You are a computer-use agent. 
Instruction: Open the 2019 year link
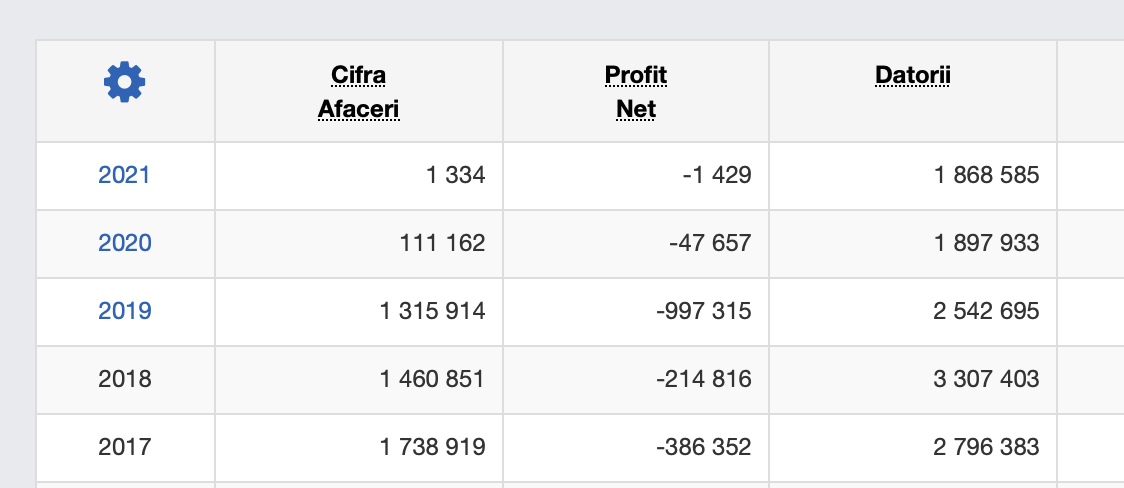[x=125, y=311]
